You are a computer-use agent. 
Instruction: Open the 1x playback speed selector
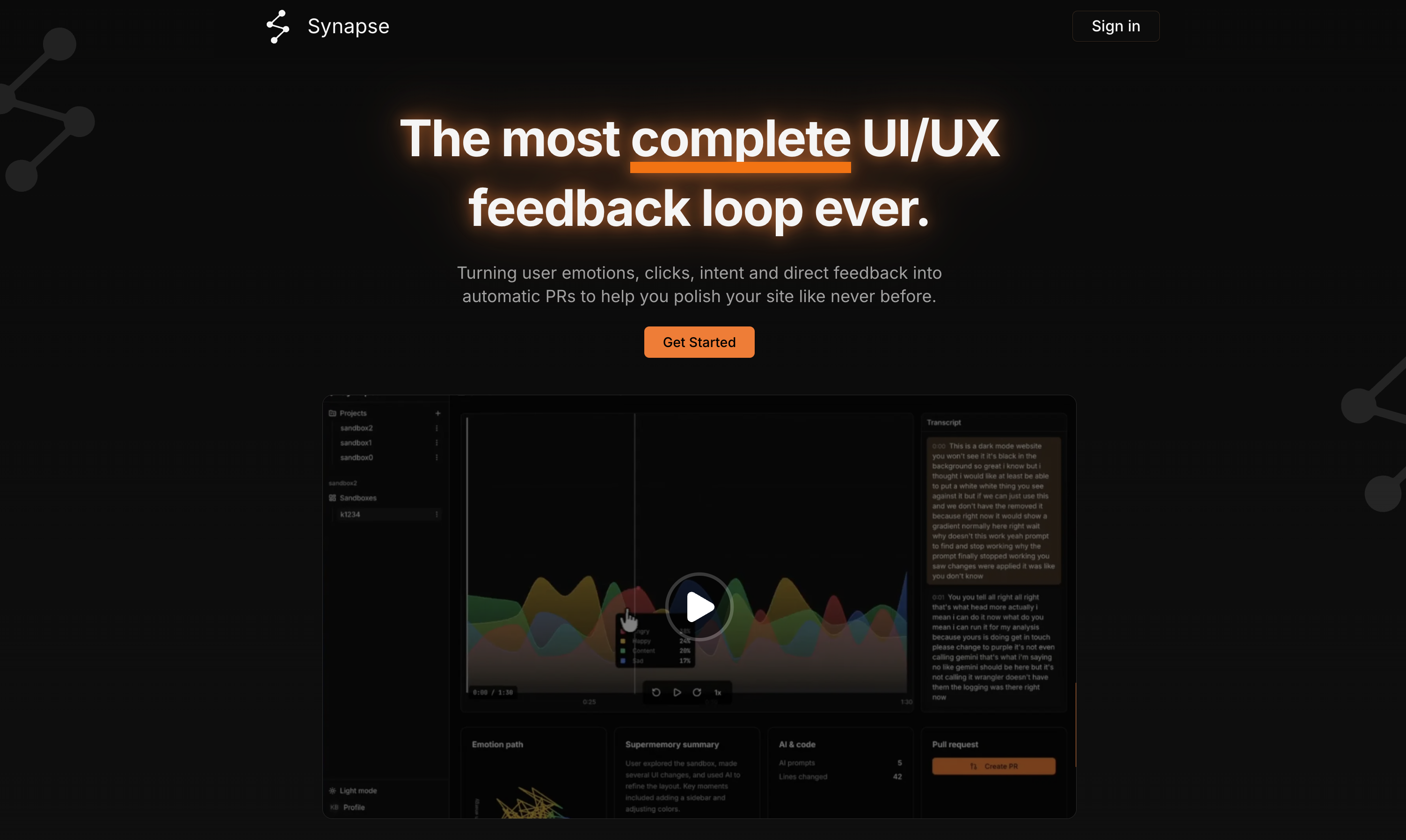pos(717,693)
